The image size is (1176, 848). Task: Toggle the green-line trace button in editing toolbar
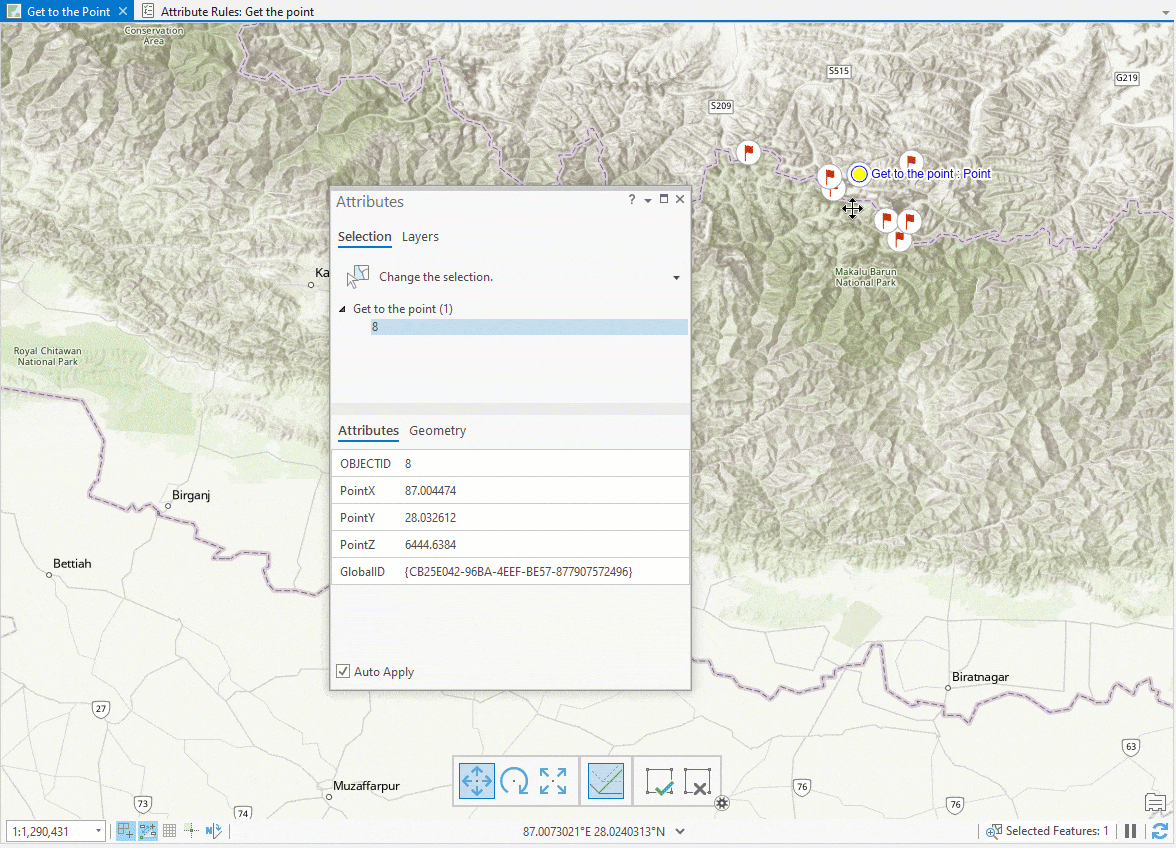pos(606,781)
